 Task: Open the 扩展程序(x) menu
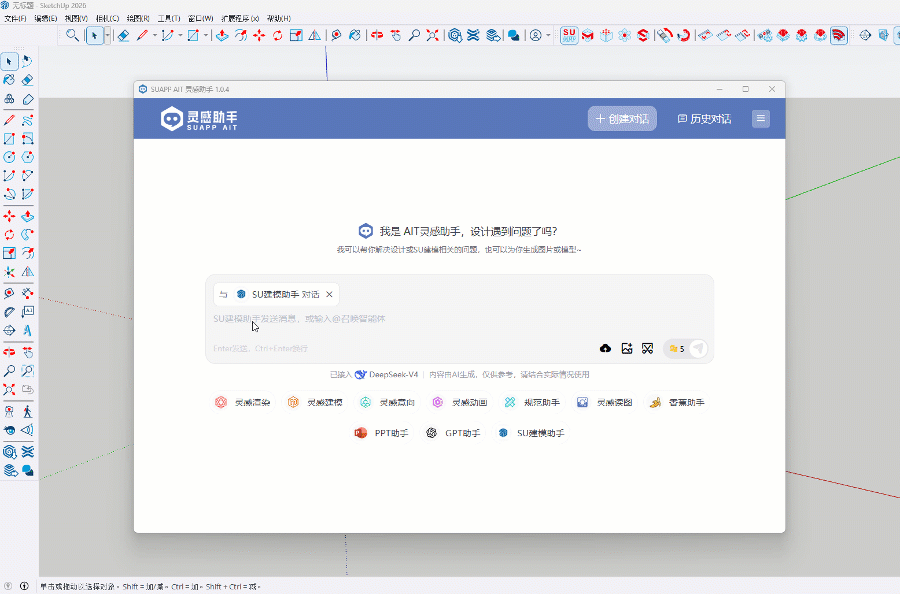click(x=239, y=18)
